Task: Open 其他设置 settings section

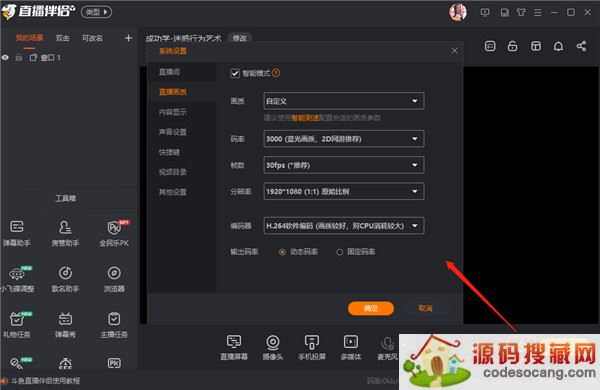Action: [182, 192]
